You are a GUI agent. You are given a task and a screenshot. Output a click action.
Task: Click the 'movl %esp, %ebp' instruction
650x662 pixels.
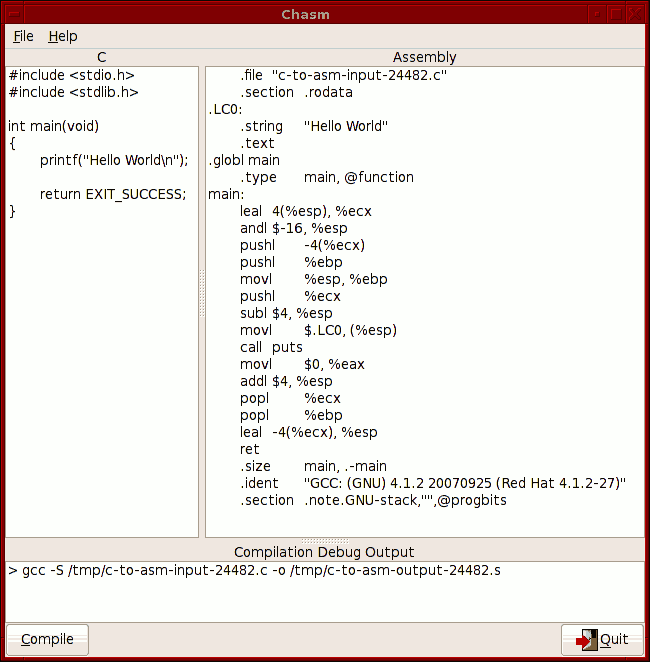pyautogui.click(x=314, y=279)
